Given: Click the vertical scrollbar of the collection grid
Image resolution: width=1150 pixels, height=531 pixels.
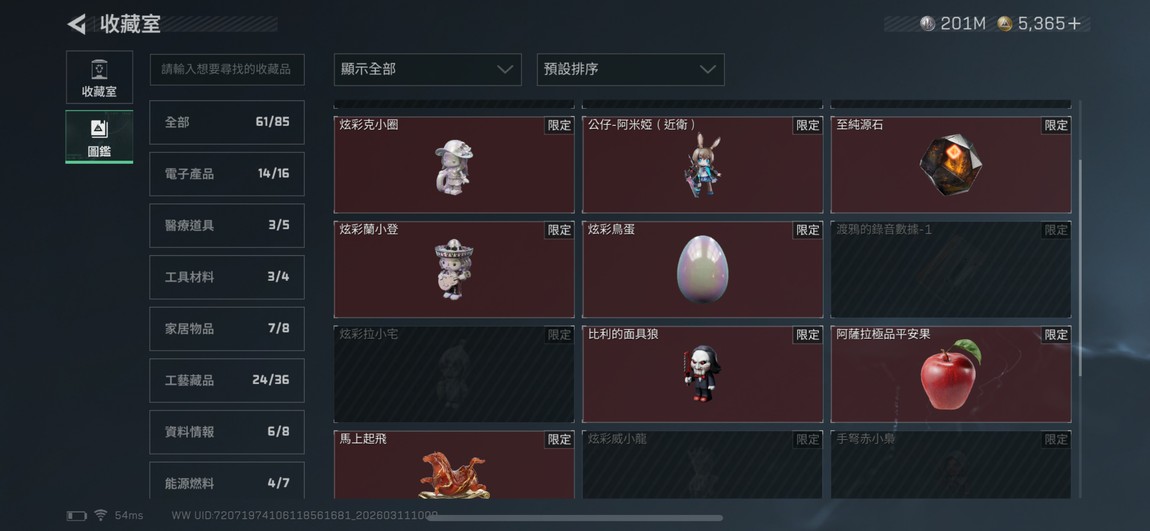Looking at the screenshot, I should [x=1080, y=268].
